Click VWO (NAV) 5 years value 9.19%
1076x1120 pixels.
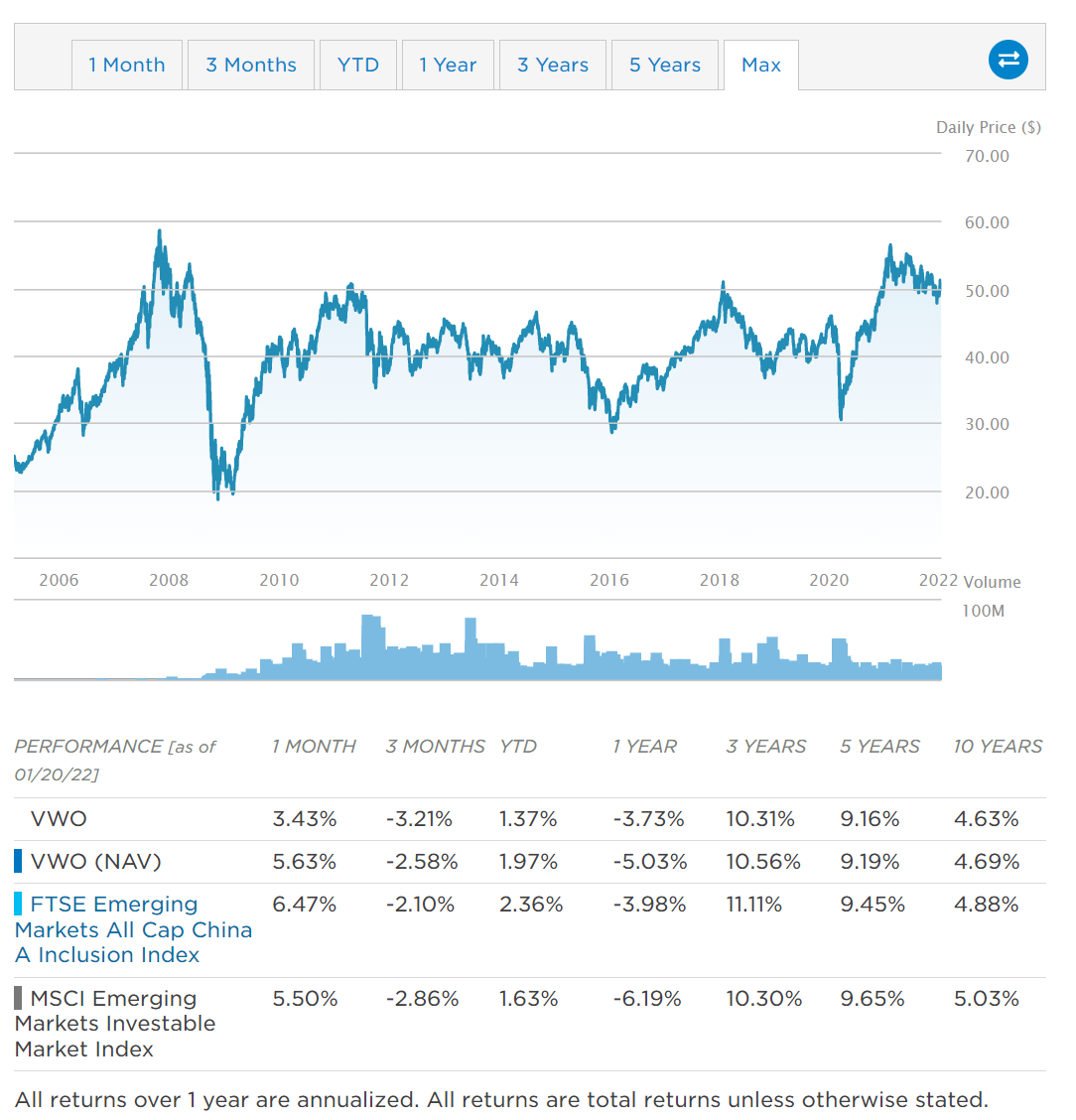click(870, 862)
